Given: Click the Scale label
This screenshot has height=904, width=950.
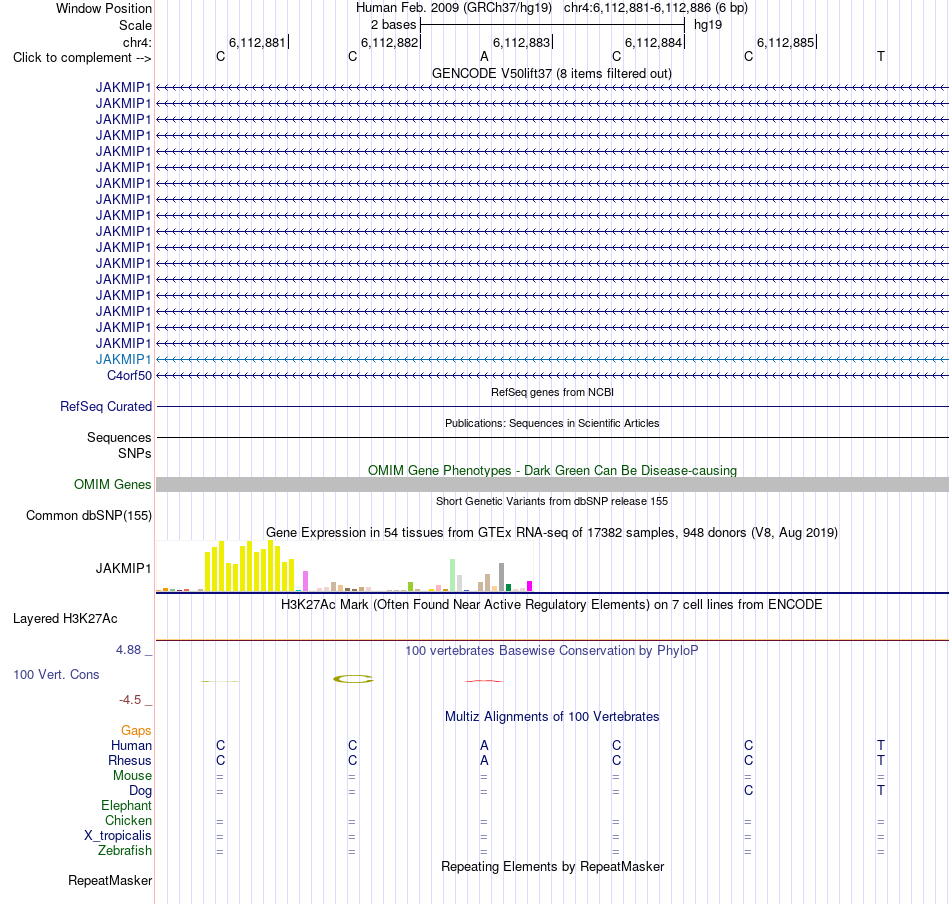Looking at the screenshot, I should 135,25.
